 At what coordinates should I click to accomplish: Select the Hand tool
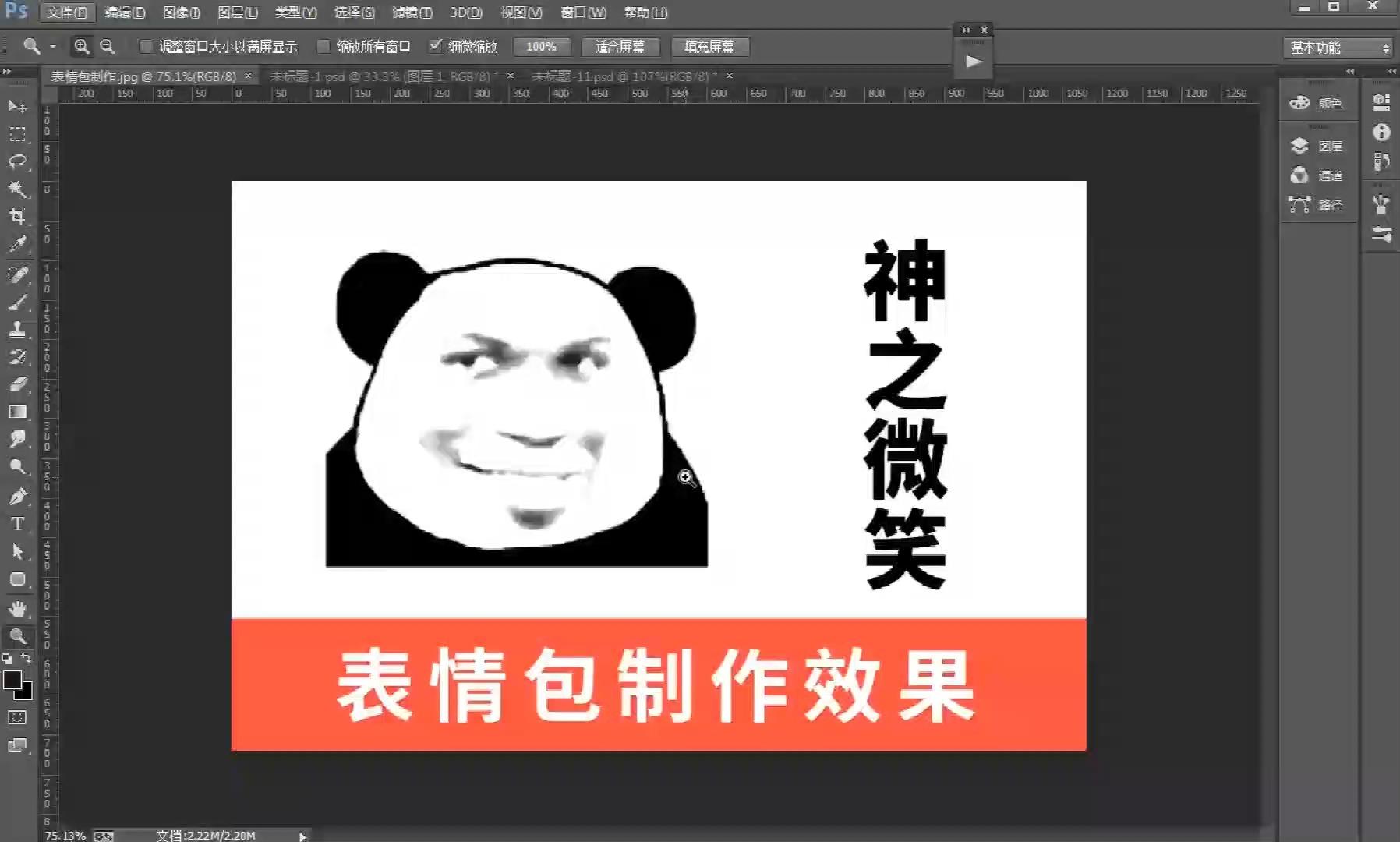(x=17, y=609)
